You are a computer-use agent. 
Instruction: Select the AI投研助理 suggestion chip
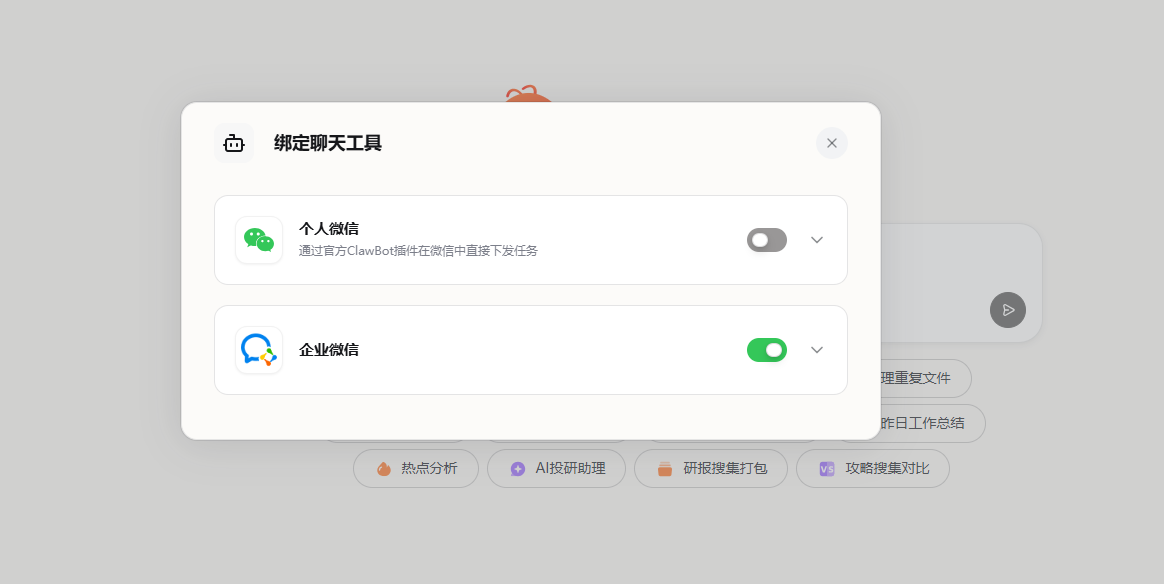pyautogui.click(x=556, y=468)
